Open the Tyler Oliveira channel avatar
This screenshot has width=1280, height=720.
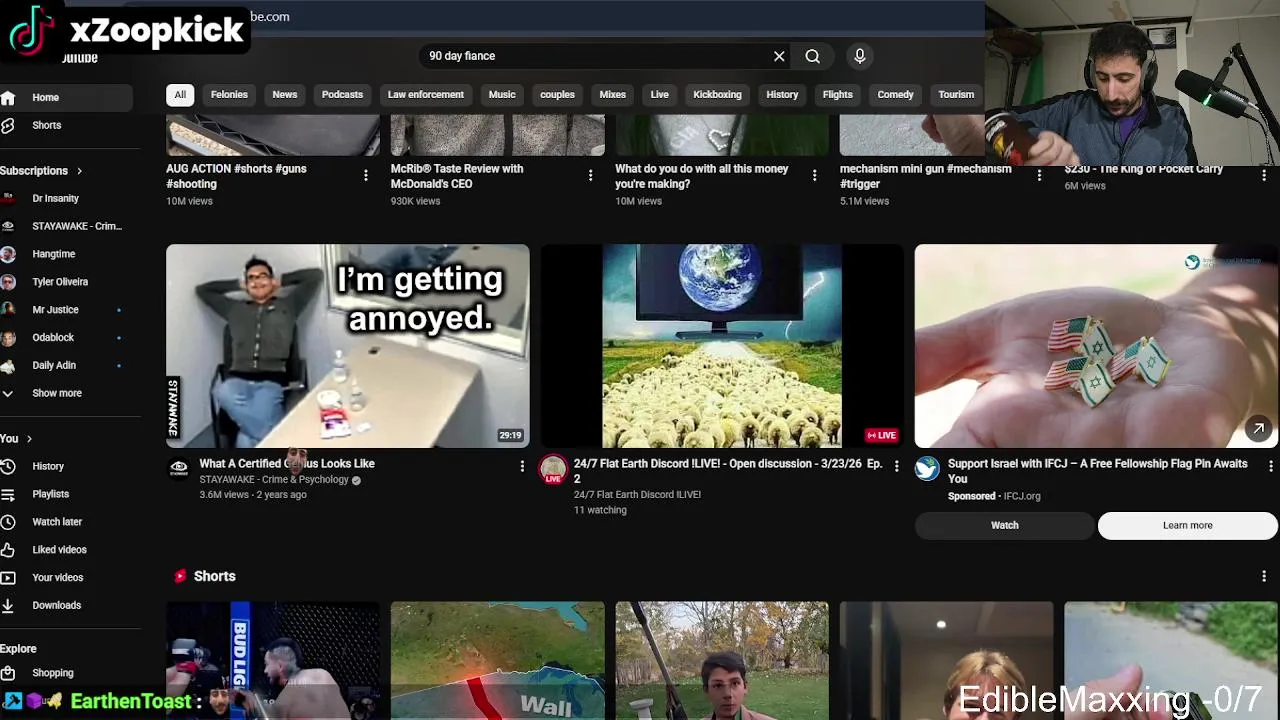click(x=8, y=282)
